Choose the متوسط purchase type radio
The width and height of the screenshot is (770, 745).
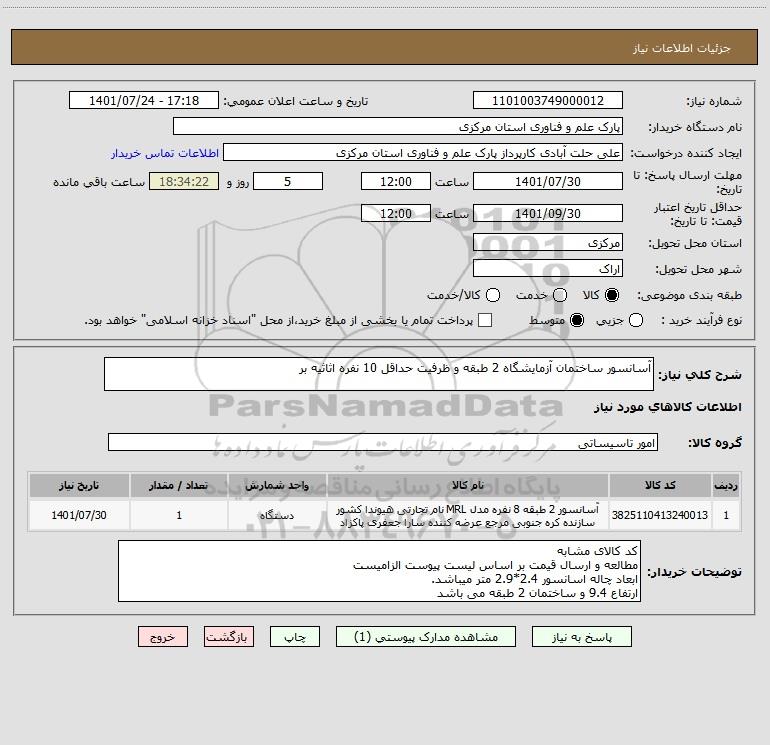(x=577, y=320)
